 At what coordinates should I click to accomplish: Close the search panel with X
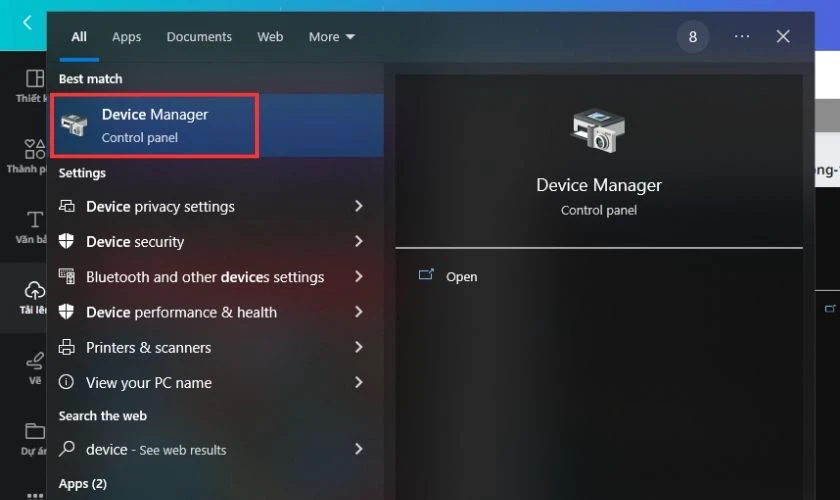point(783,36)
